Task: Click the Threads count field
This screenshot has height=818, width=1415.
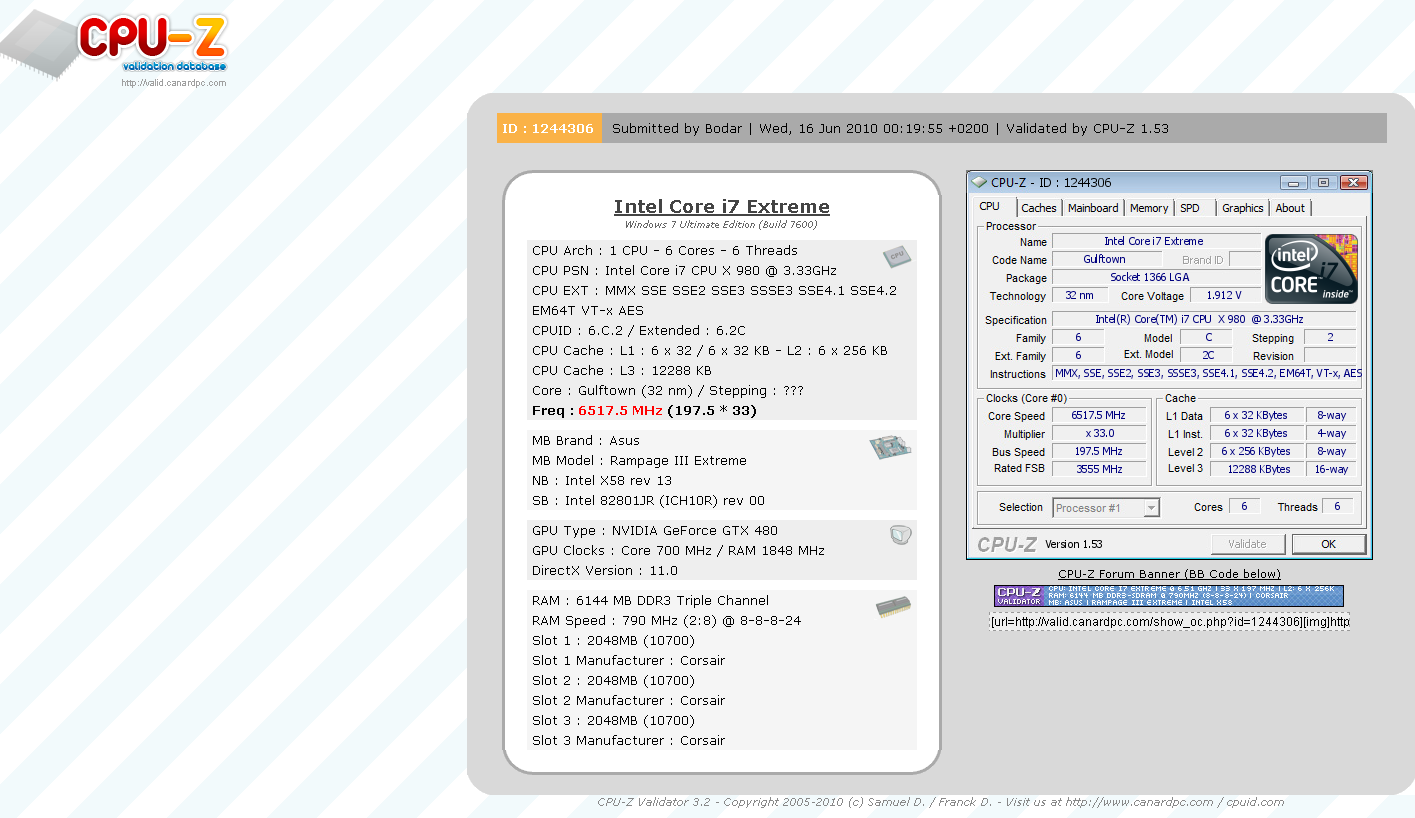Action: click(x=1337, y=506)
